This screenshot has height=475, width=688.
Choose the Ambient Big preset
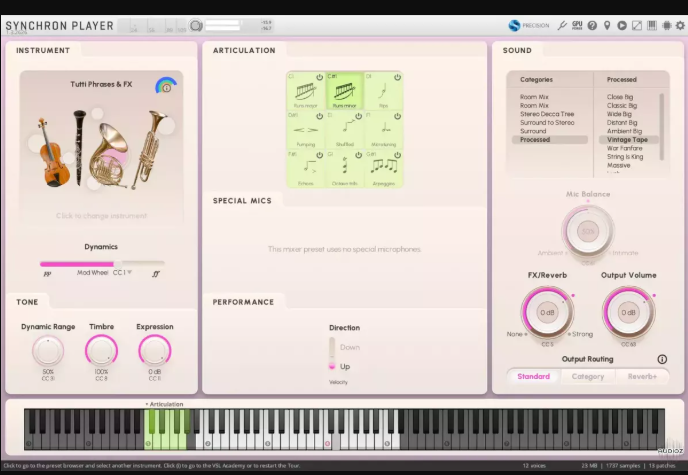(624, 131)
